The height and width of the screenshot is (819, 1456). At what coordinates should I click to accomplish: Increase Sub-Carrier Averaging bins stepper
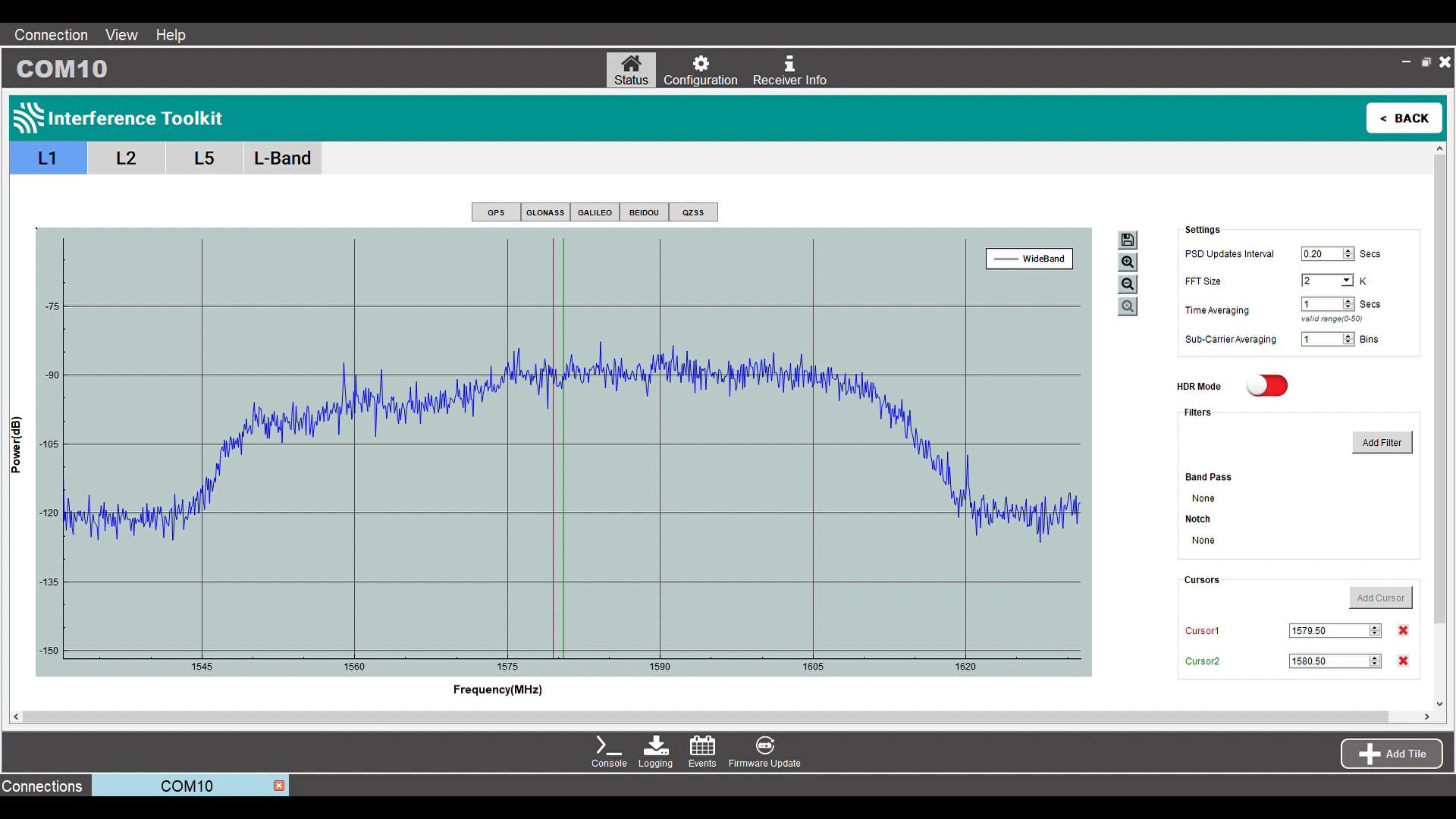1348,337
